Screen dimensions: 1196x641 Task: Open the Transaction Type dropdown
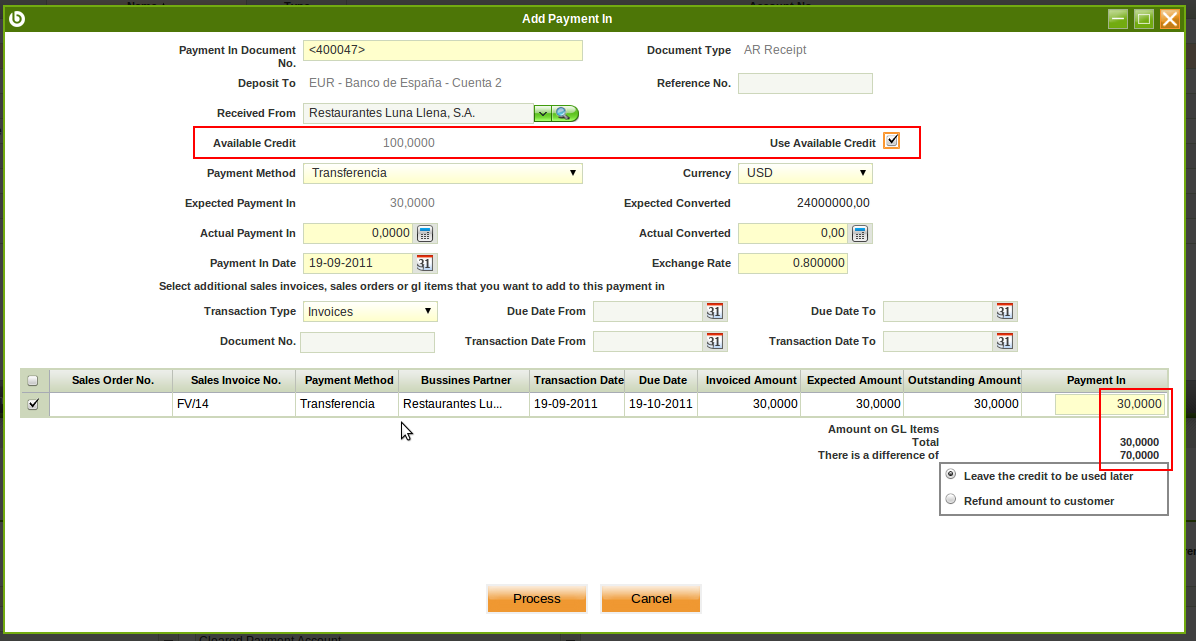370,312
